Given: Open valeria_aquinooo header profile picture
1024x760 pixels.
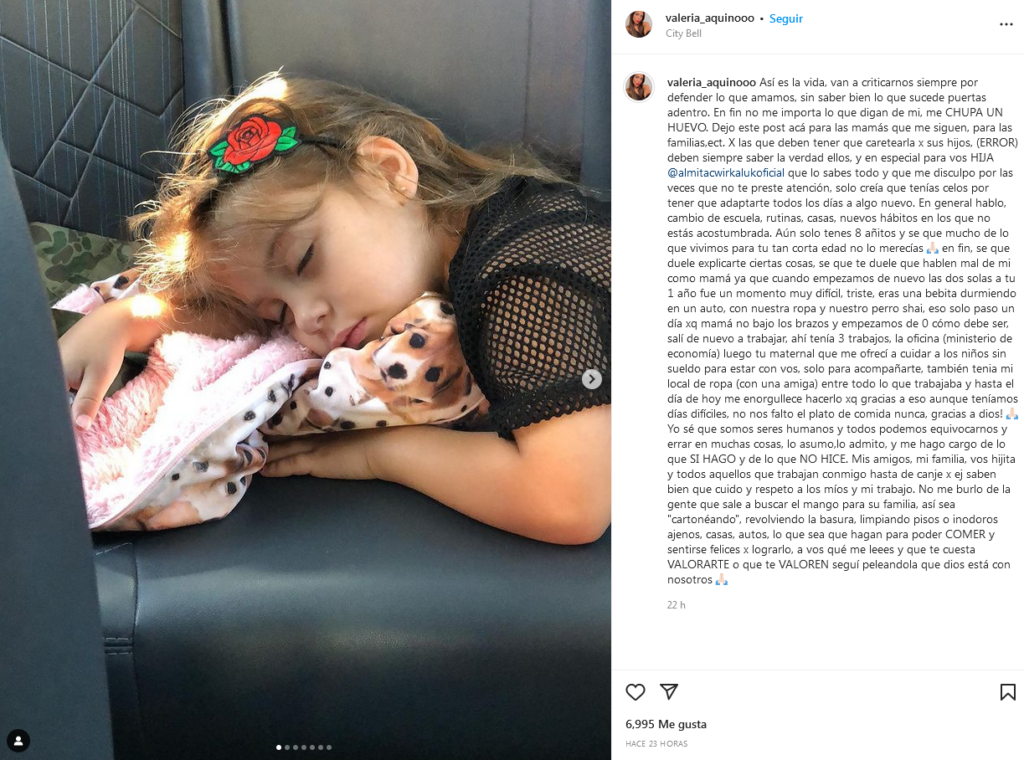Looking at the screenshot, I should (639, 25).
